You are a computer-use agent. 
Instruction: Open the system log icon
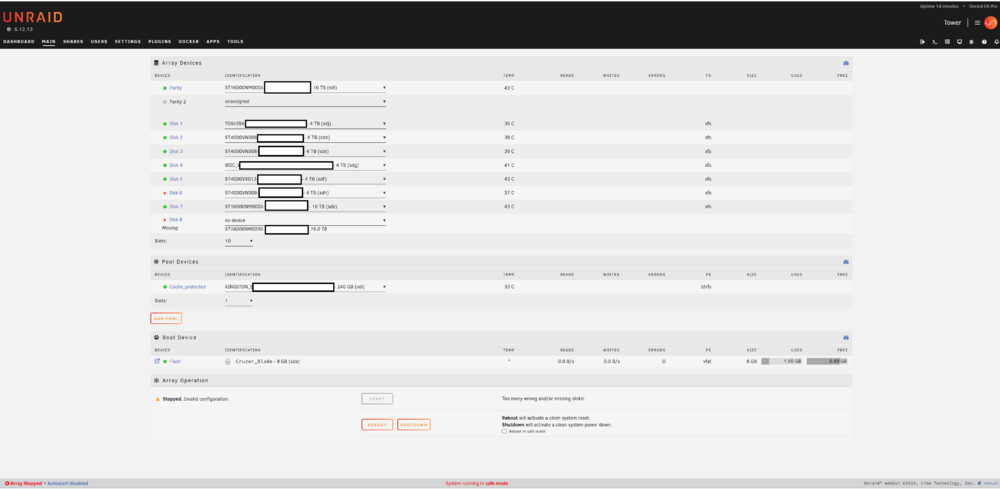(971, 41)
